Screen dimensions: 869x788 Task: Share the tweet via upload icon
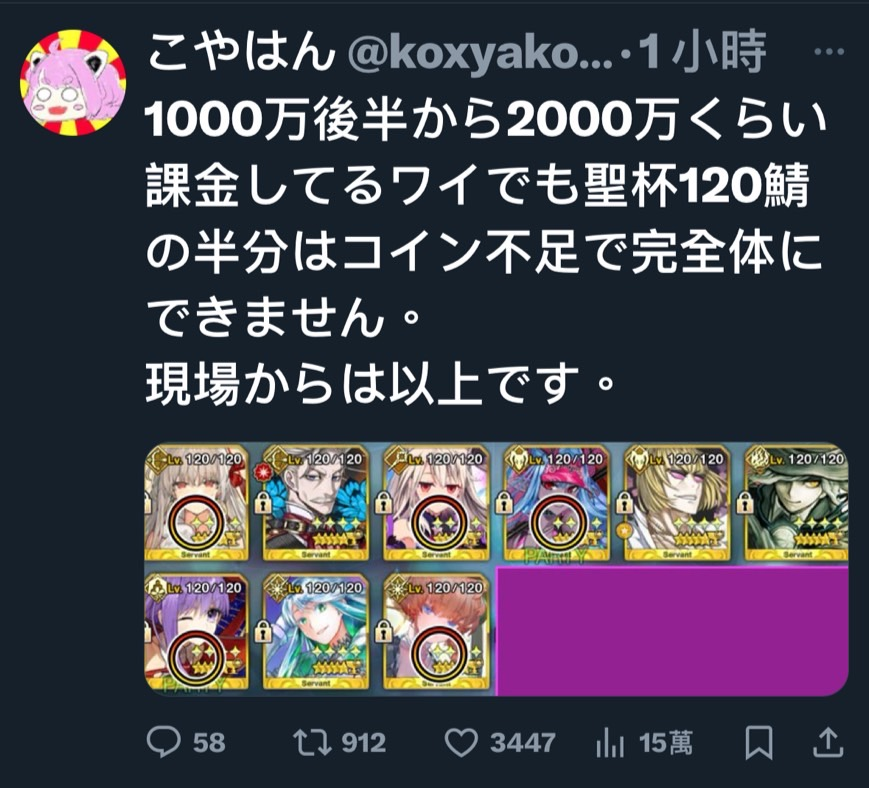pos(828,743)
